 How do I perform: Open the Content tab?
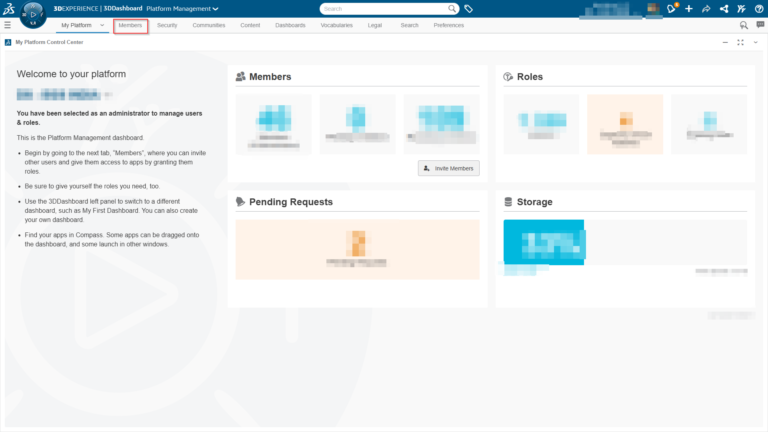coord(250,25)
